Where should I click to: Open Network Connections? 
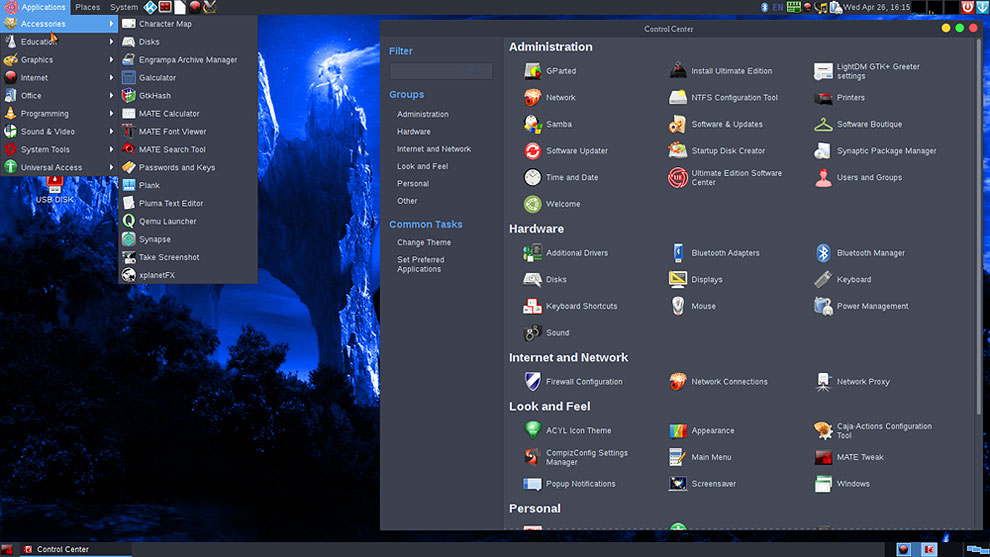pyautogui.click(x=719, y=381)
